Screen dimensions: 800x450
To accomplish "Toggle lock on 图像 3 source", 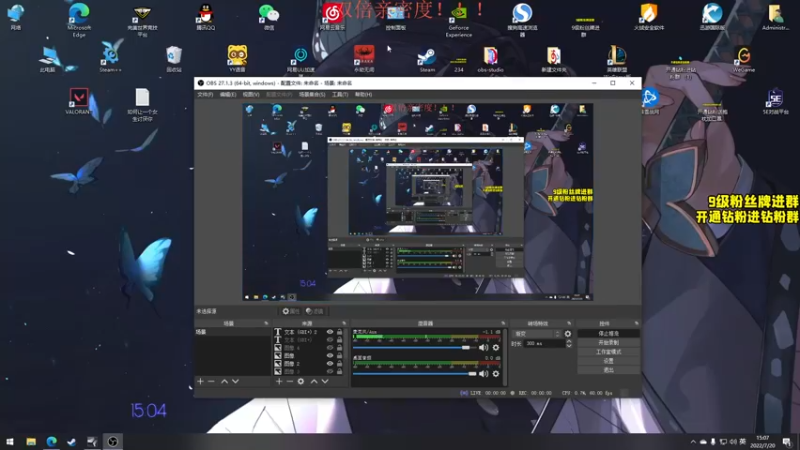I will (339, 371).
